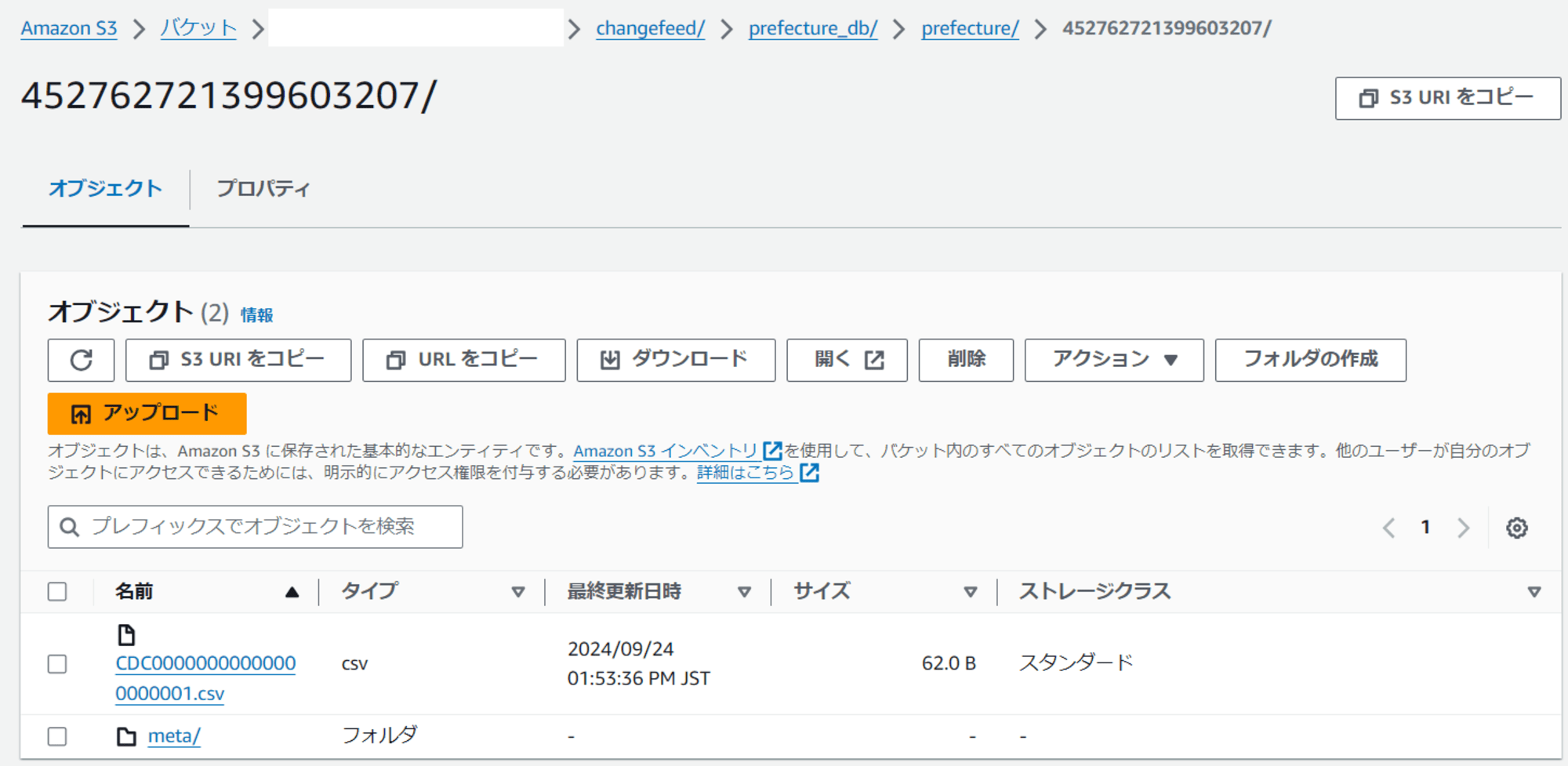
Task: Click the フォルダ type cell
Action: (379, 735)
